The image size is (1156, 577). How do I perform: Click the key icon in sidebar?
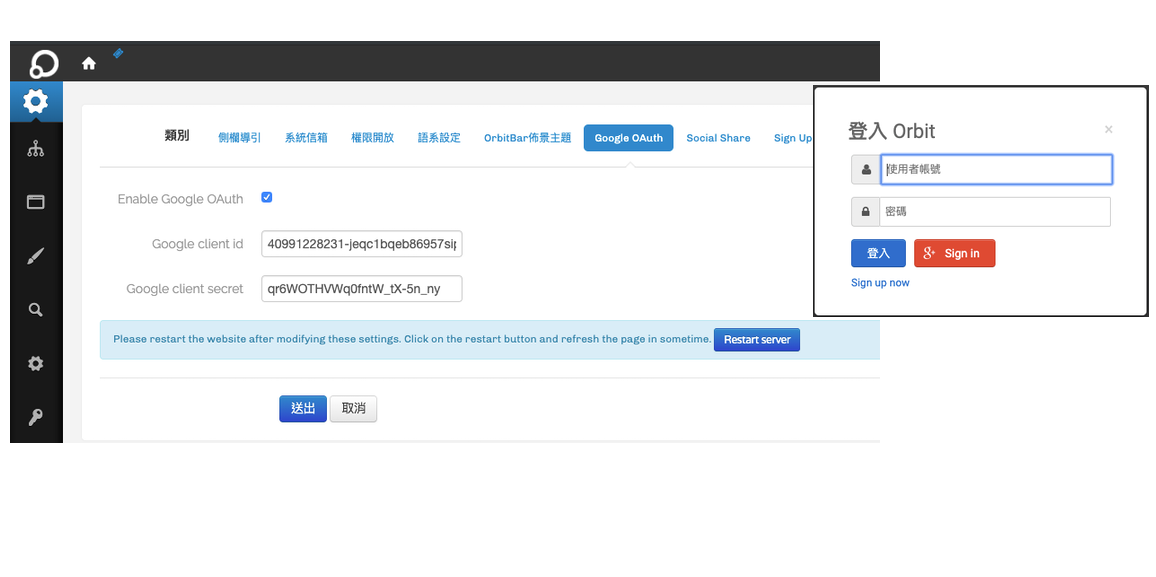pyautogui.click(x=36, y=417)
